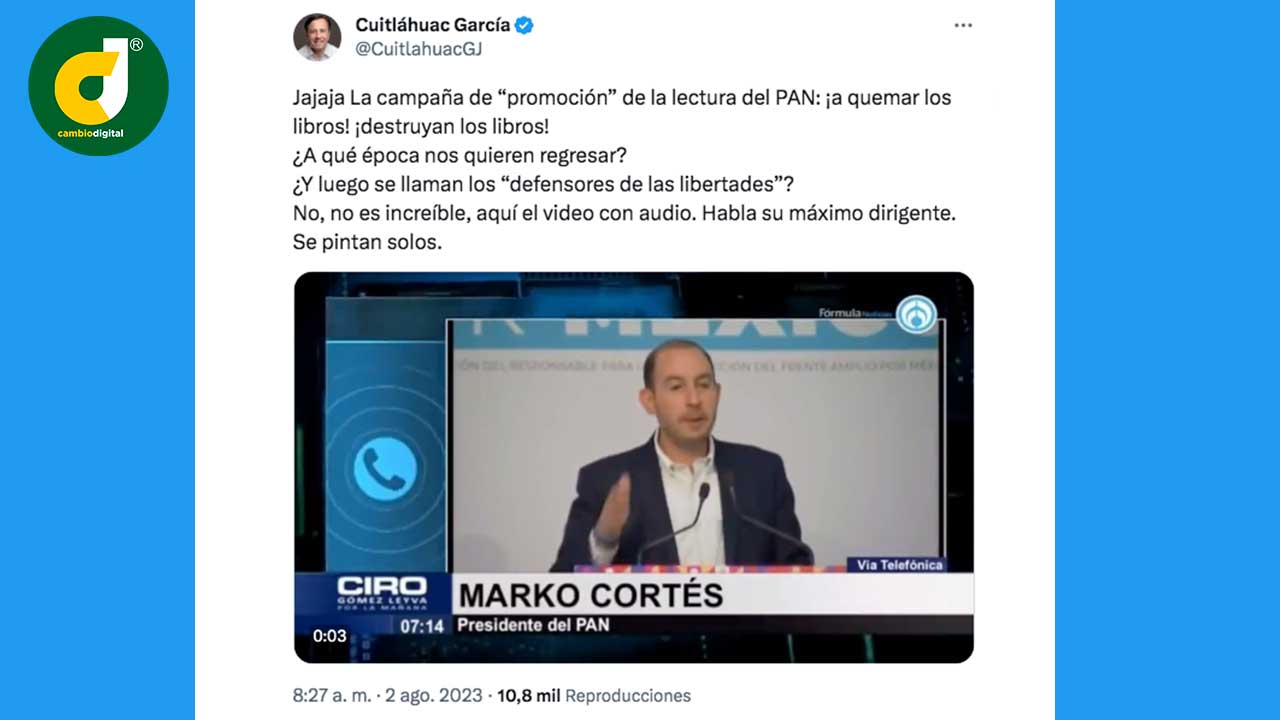Click the Presidente del PAN caption

533,625
